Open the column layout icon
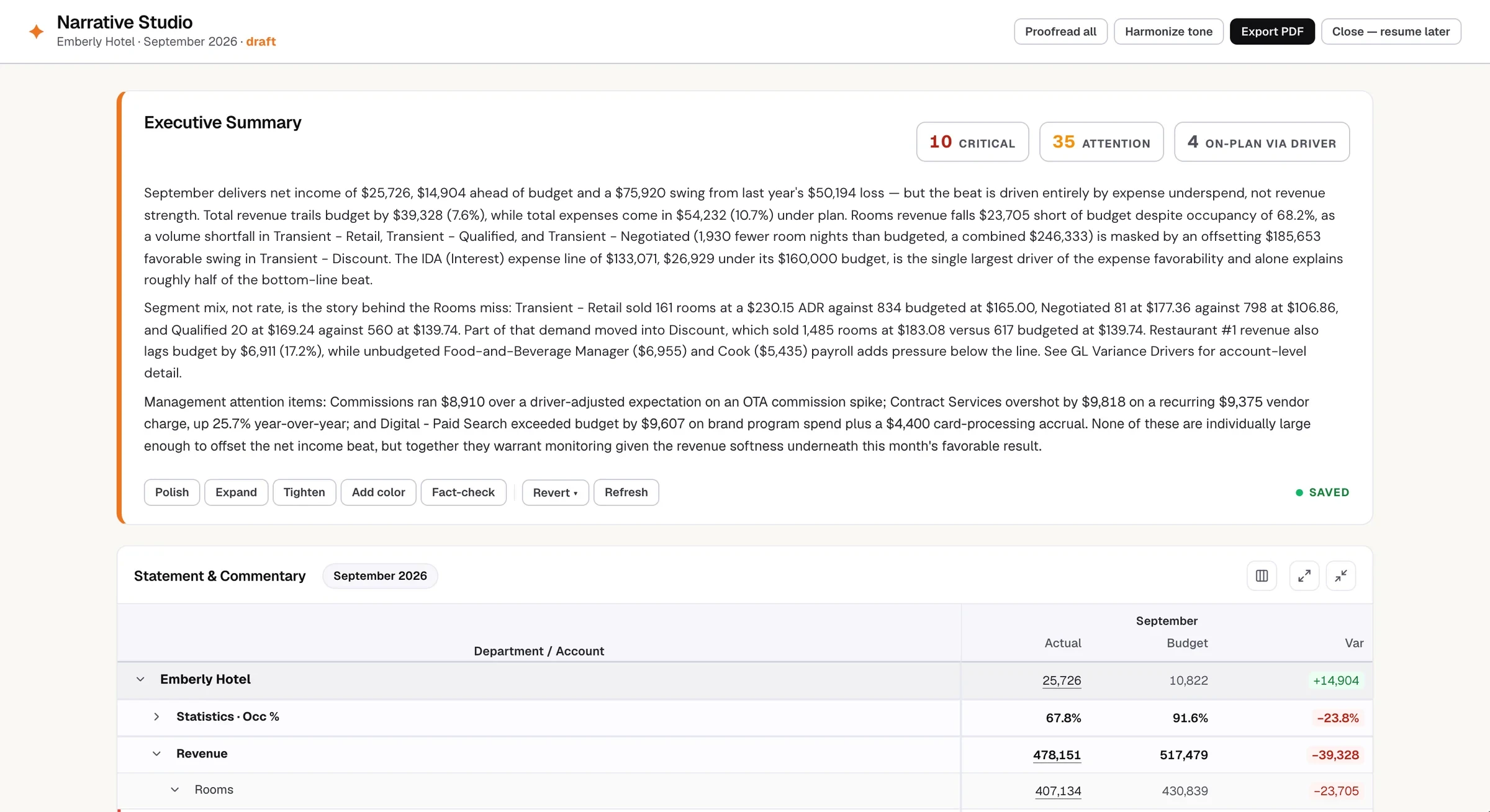This screenshot has width=1490, height=812. 1262,575
